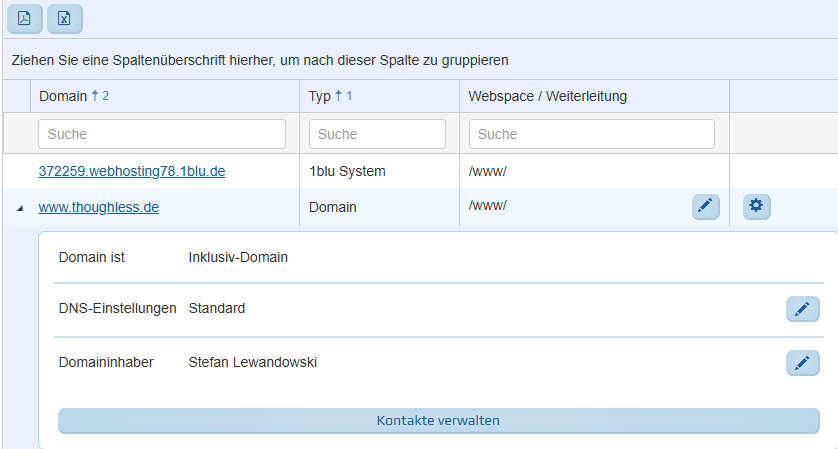Open the www.thoughless.de domain link
This screenshot has width=838, height=449.
click(x=99, y=207)
